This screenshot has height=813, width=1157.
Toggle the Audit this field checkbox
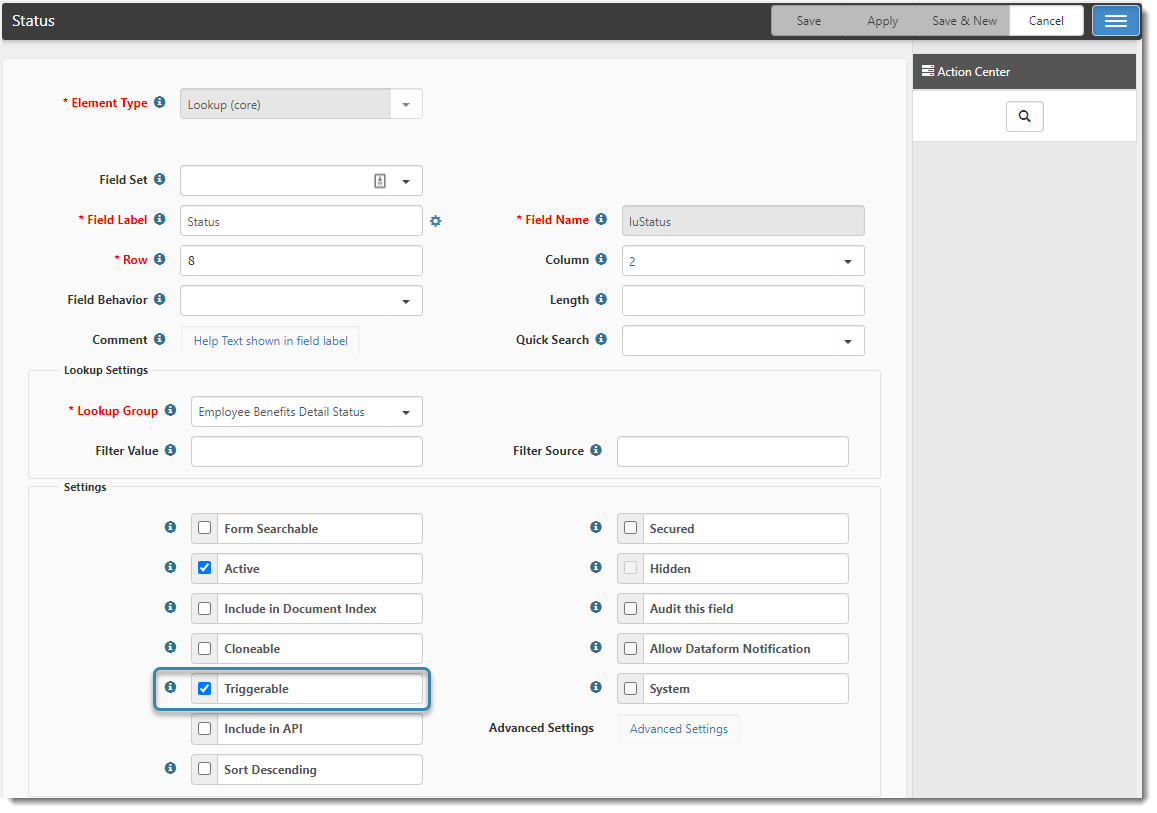point(630,608)
